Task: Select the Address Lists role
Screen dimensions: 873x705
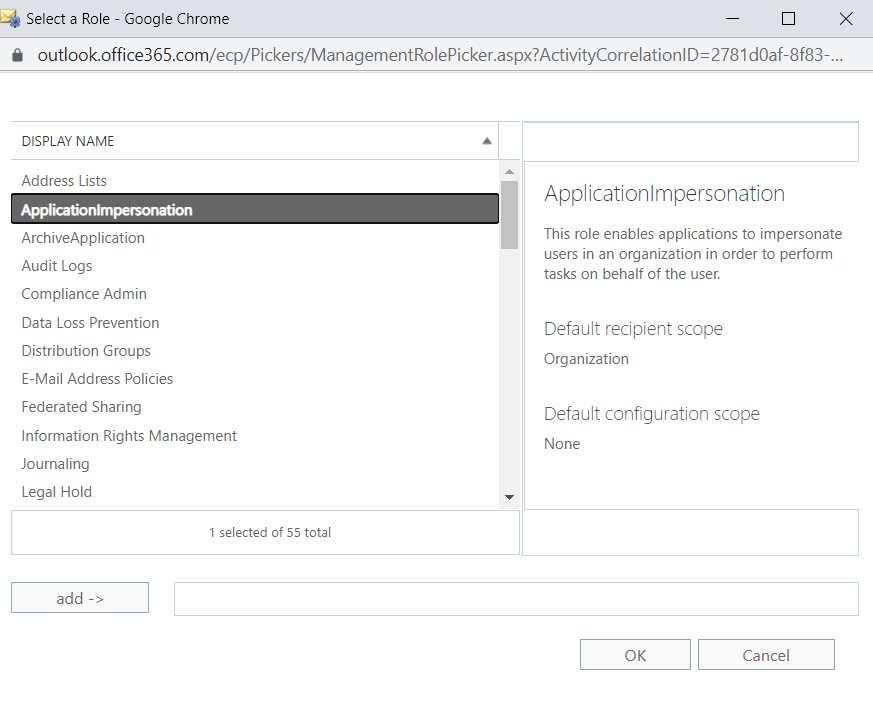Action: coord(64,181)
